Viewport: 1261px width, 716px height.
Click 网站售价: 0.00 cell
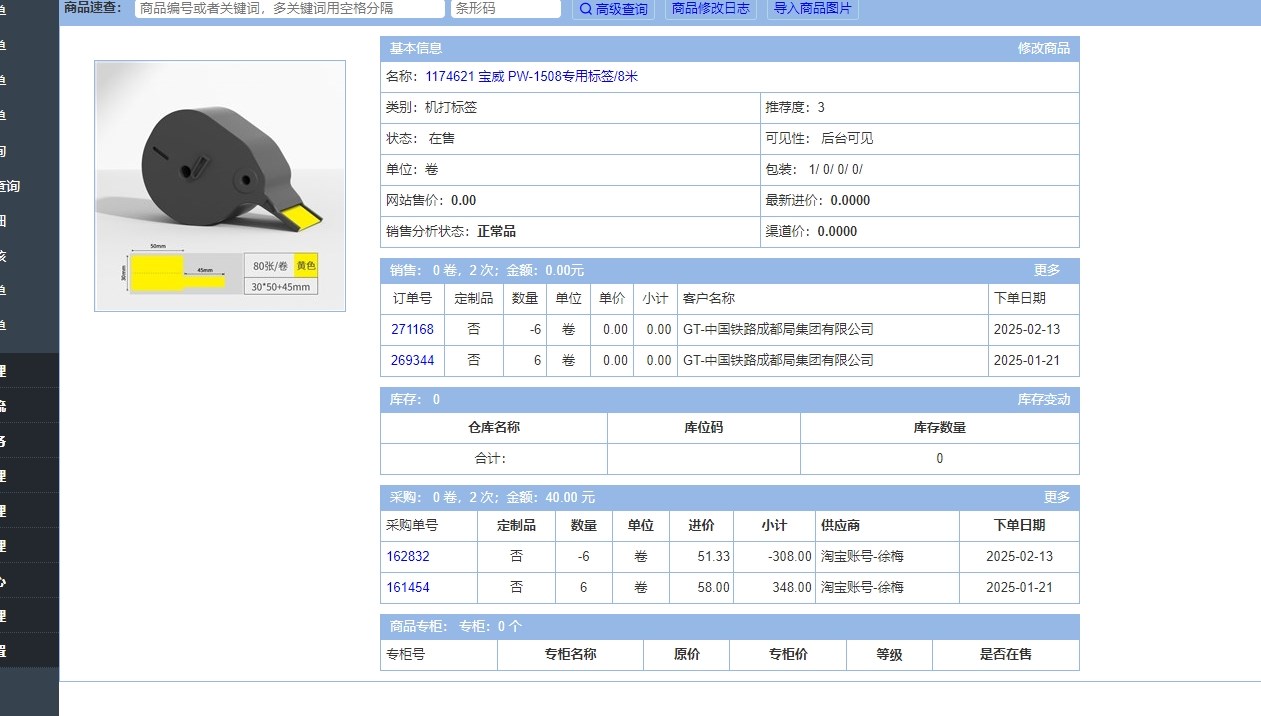tap(570, 200)
